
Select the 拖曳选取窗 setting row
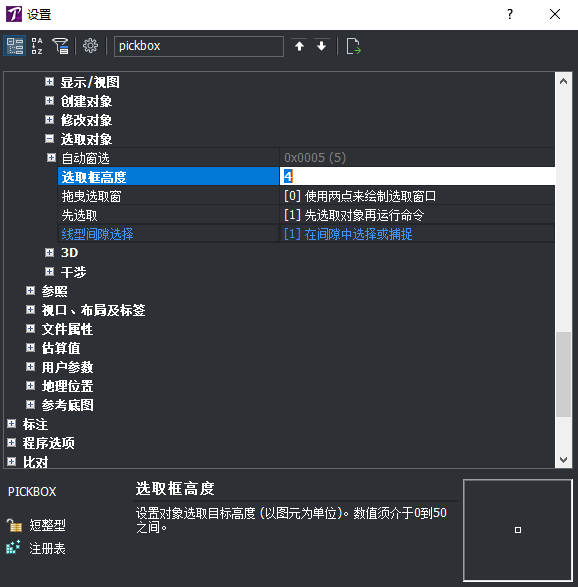[306, 196]
